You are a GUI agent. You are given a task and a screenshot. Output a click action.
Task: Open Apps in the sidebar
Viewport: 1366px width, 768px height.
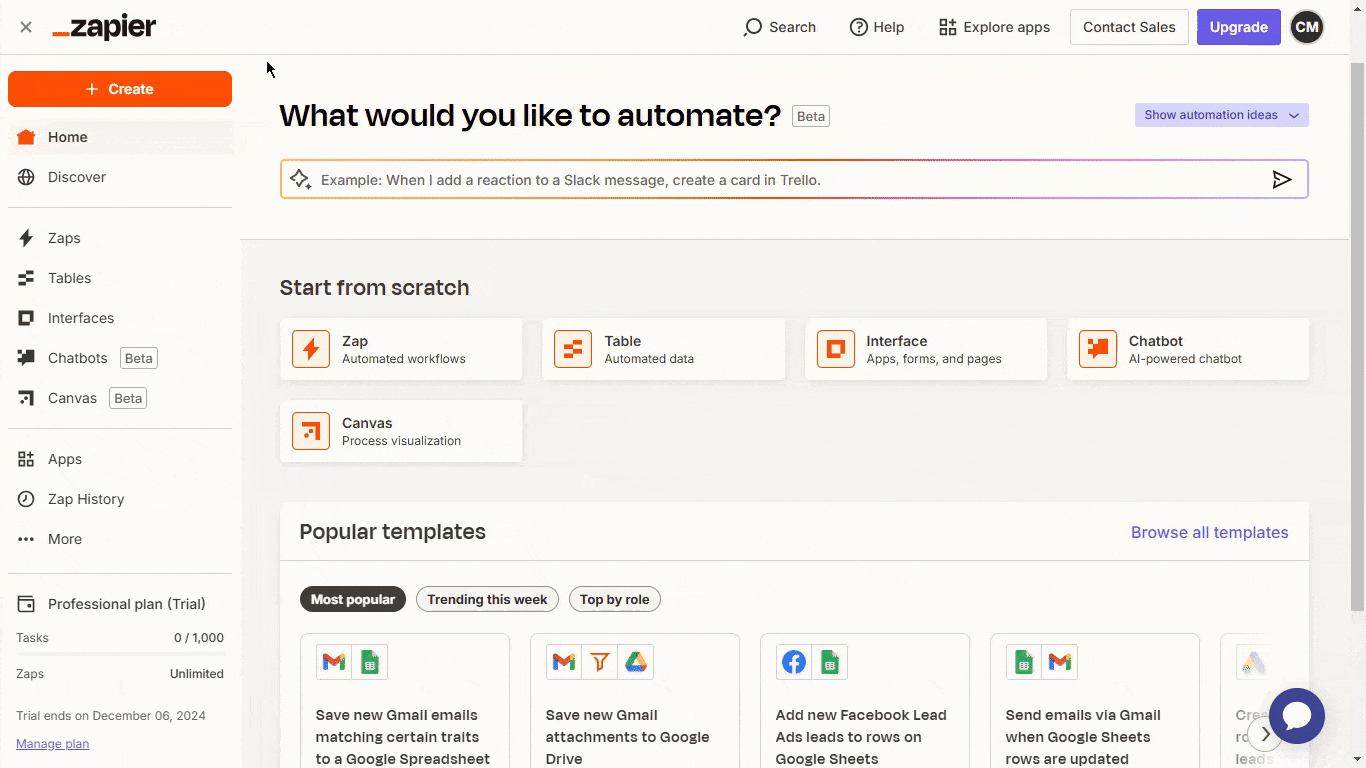120,459
